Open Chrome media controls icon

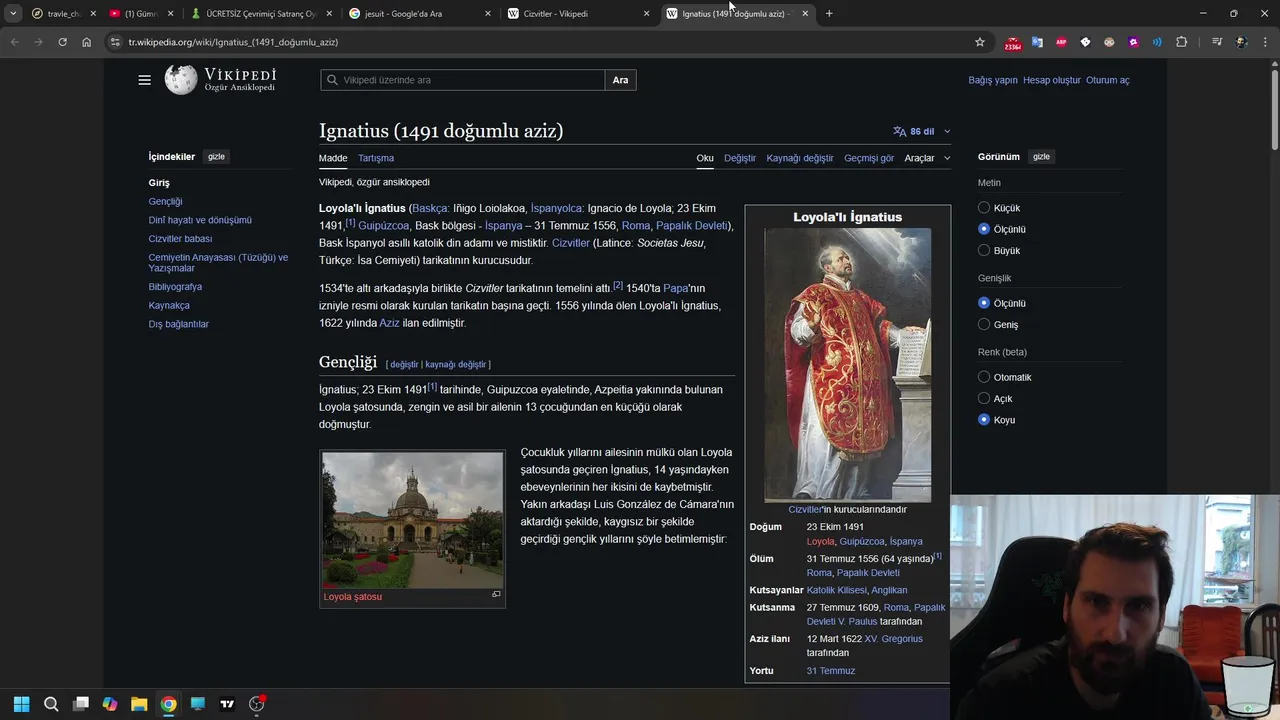tap(1217, 42)
